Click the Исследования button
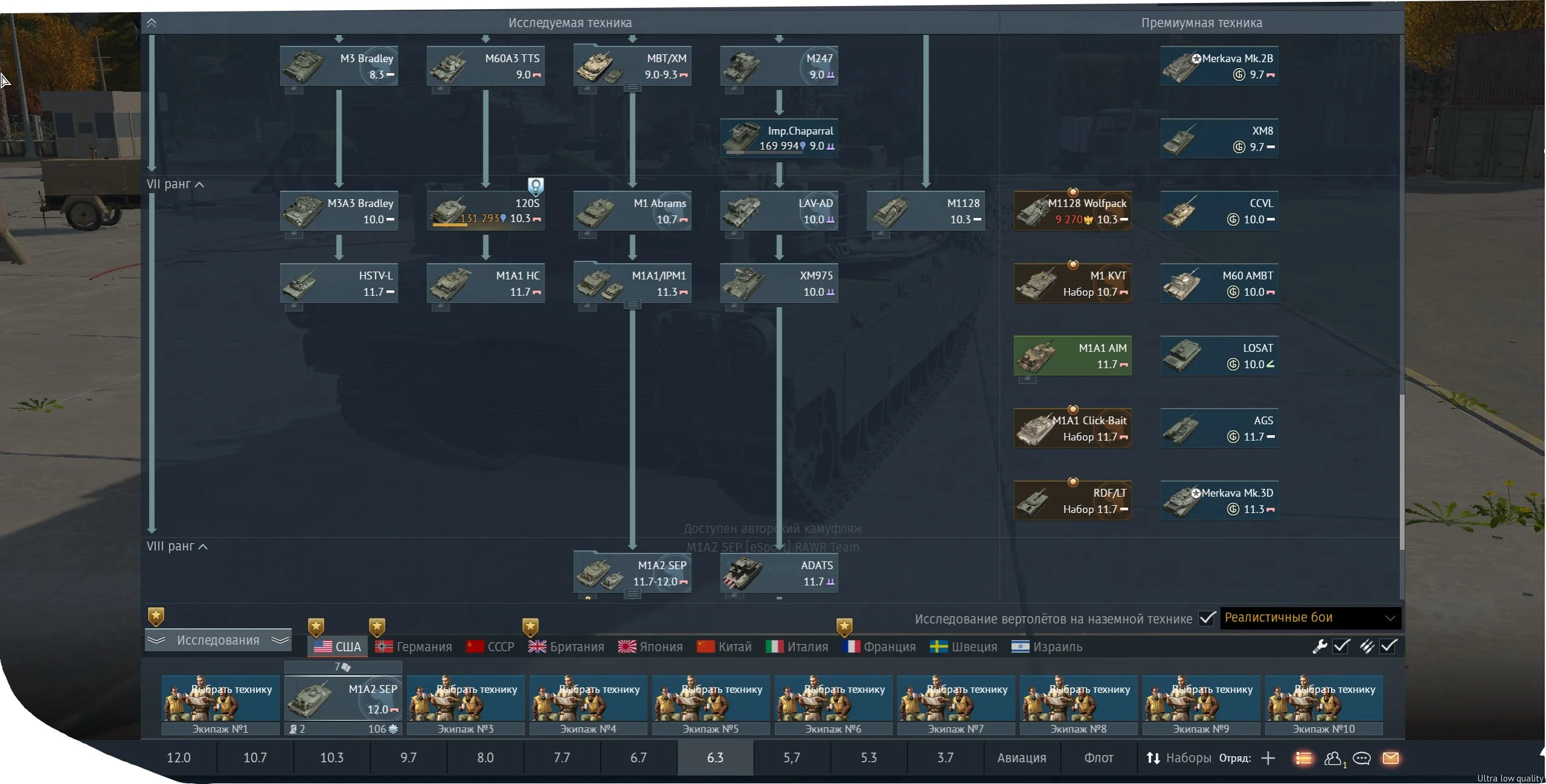Viewport: 1546px width, 784px height. (x=218, y=640)
